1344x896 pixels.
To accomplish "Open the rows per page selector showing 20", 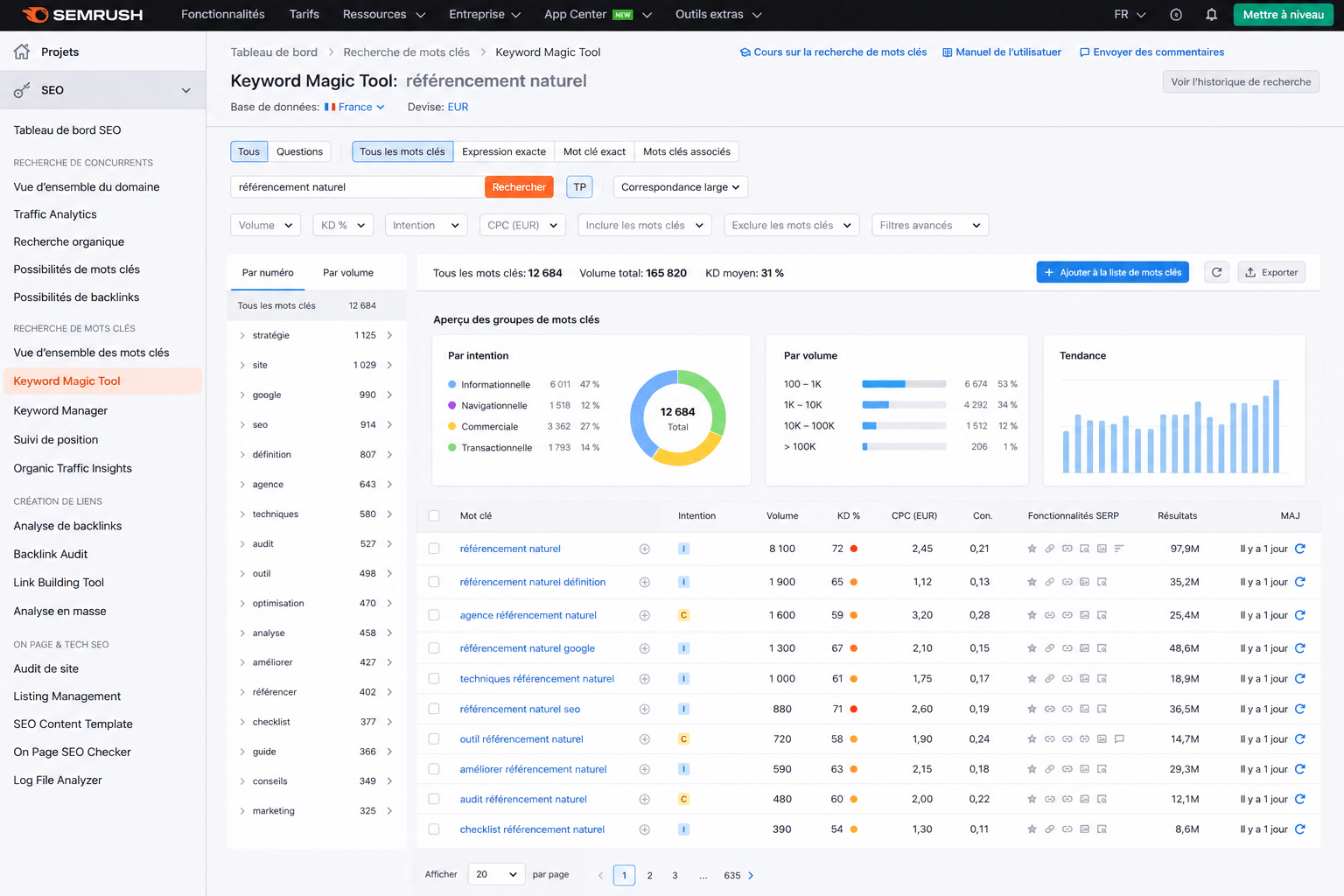I will tap(497, 874).
